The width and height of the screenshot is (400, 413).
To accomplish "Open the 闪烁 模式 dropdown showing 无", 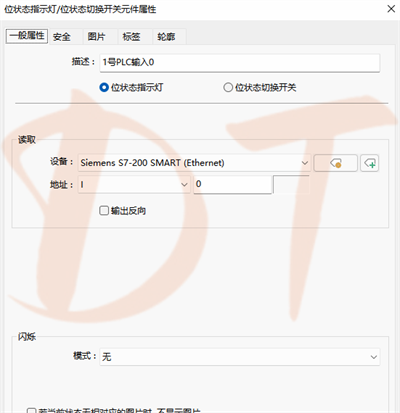I will tap(240, 357).
